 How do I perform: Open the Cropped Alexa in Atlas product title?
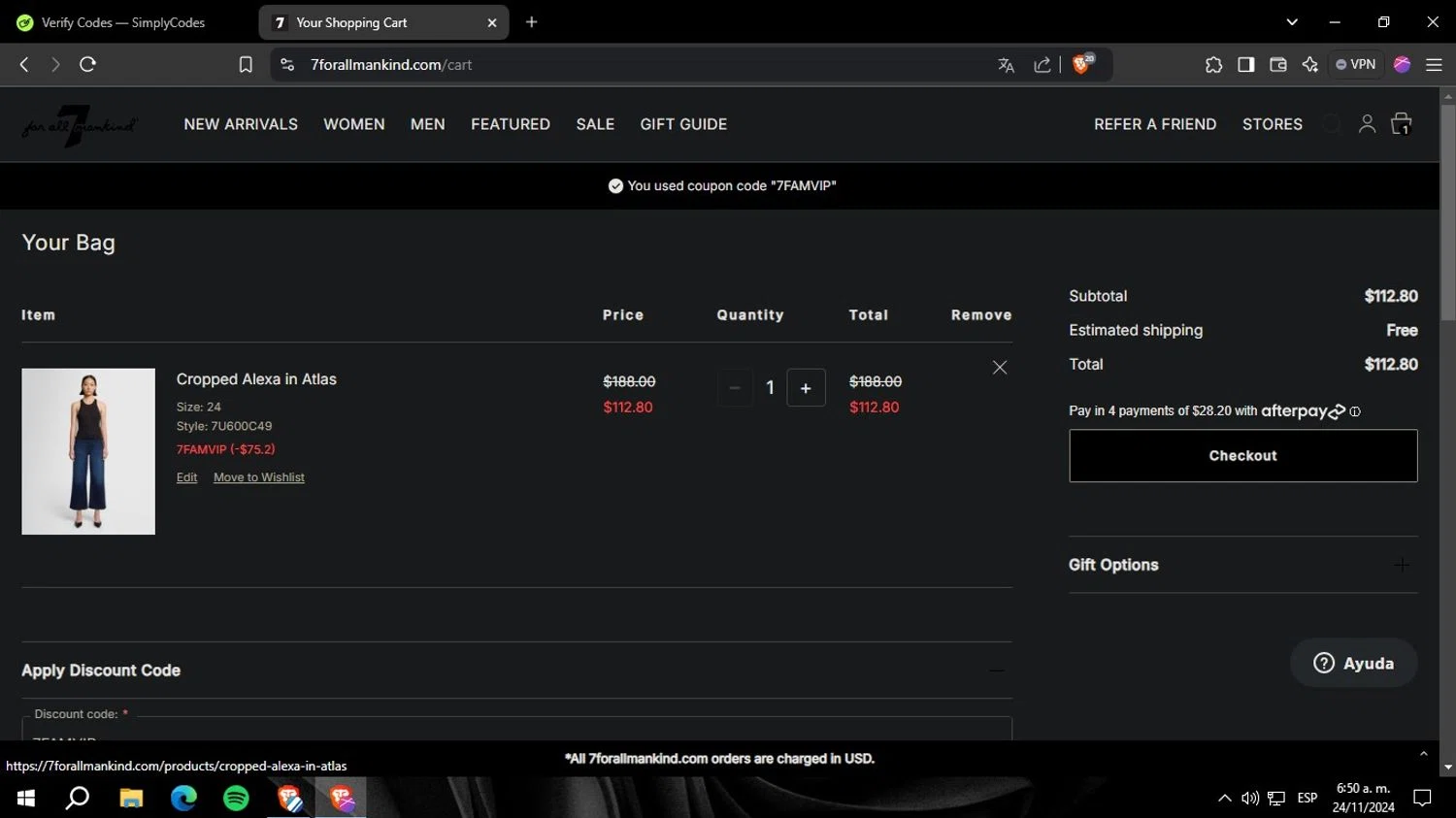point(256,379)
